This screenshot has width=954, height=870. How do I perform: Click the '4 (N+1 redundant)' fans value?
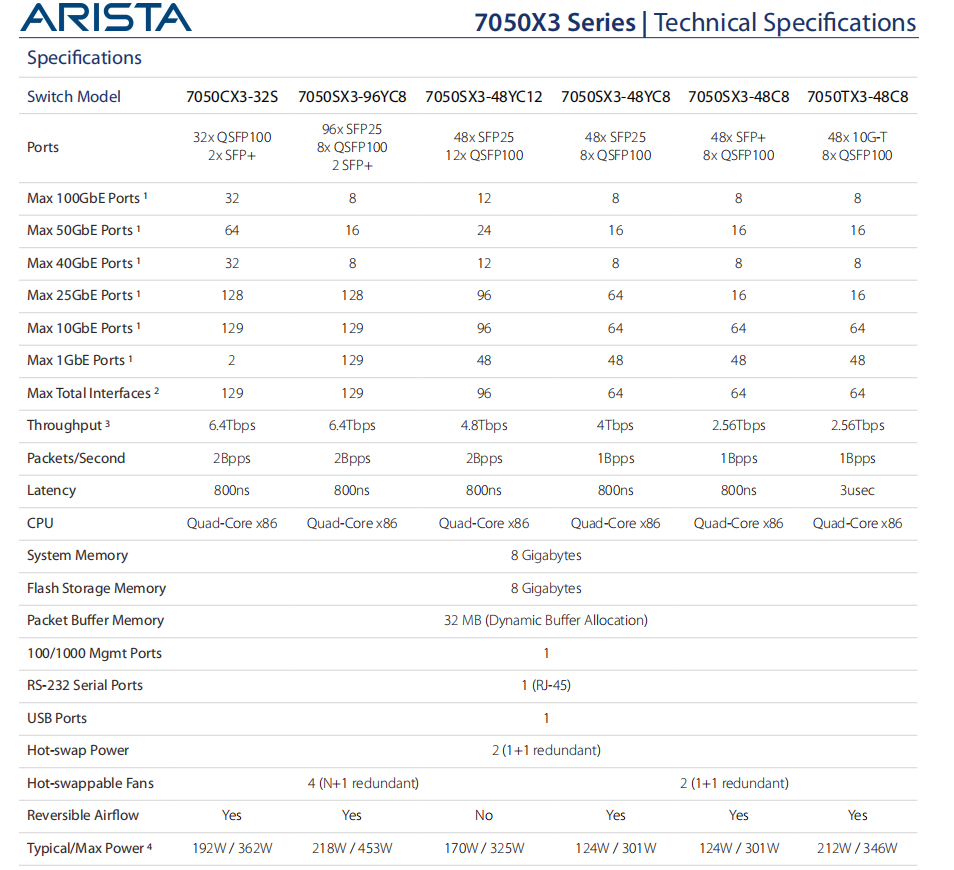(363, 784)
